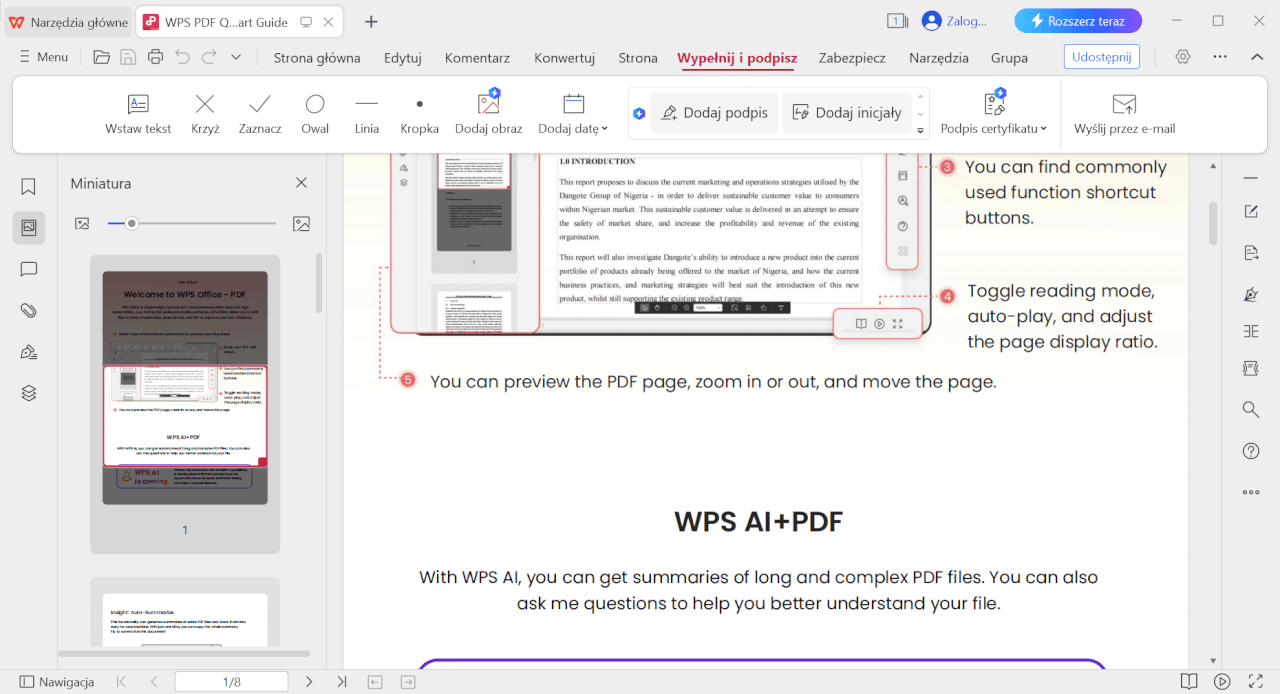Click the Rozszerz teraz upgrade button
Screen dimensions: 1280x694
coord(1078,21)
